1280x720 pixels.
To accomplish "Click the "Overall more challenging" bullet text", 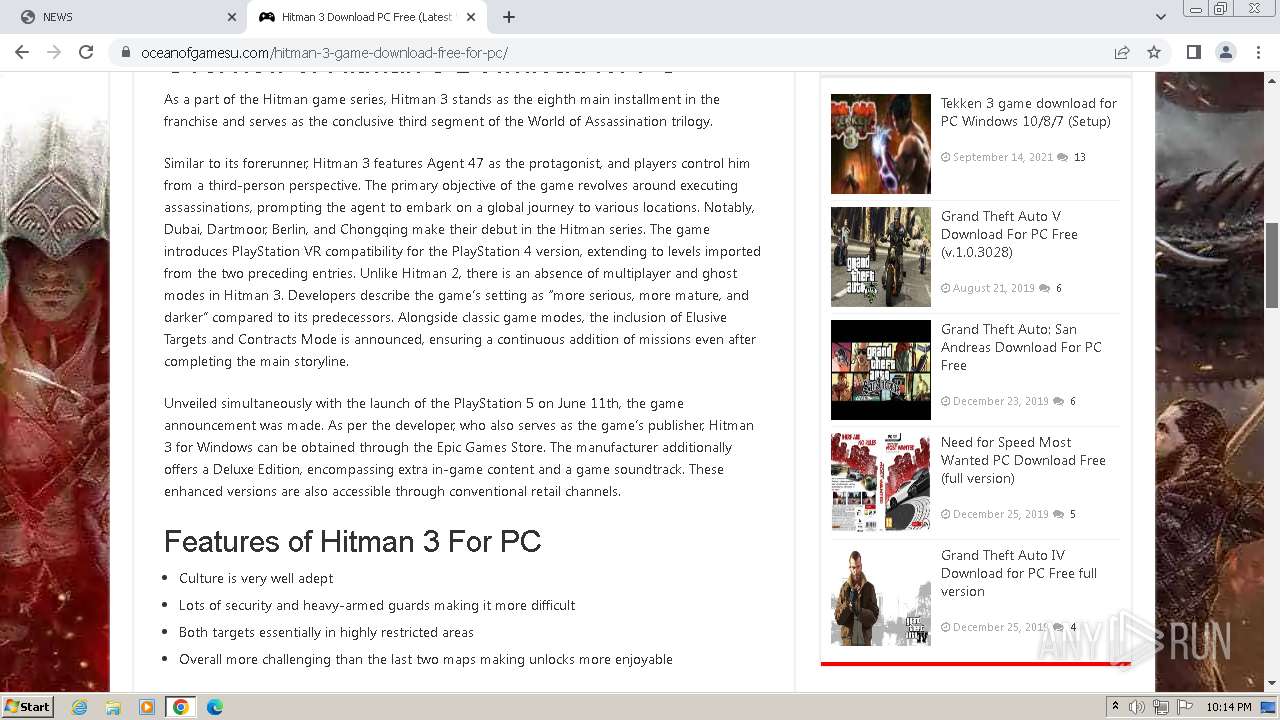I will 426,660.
